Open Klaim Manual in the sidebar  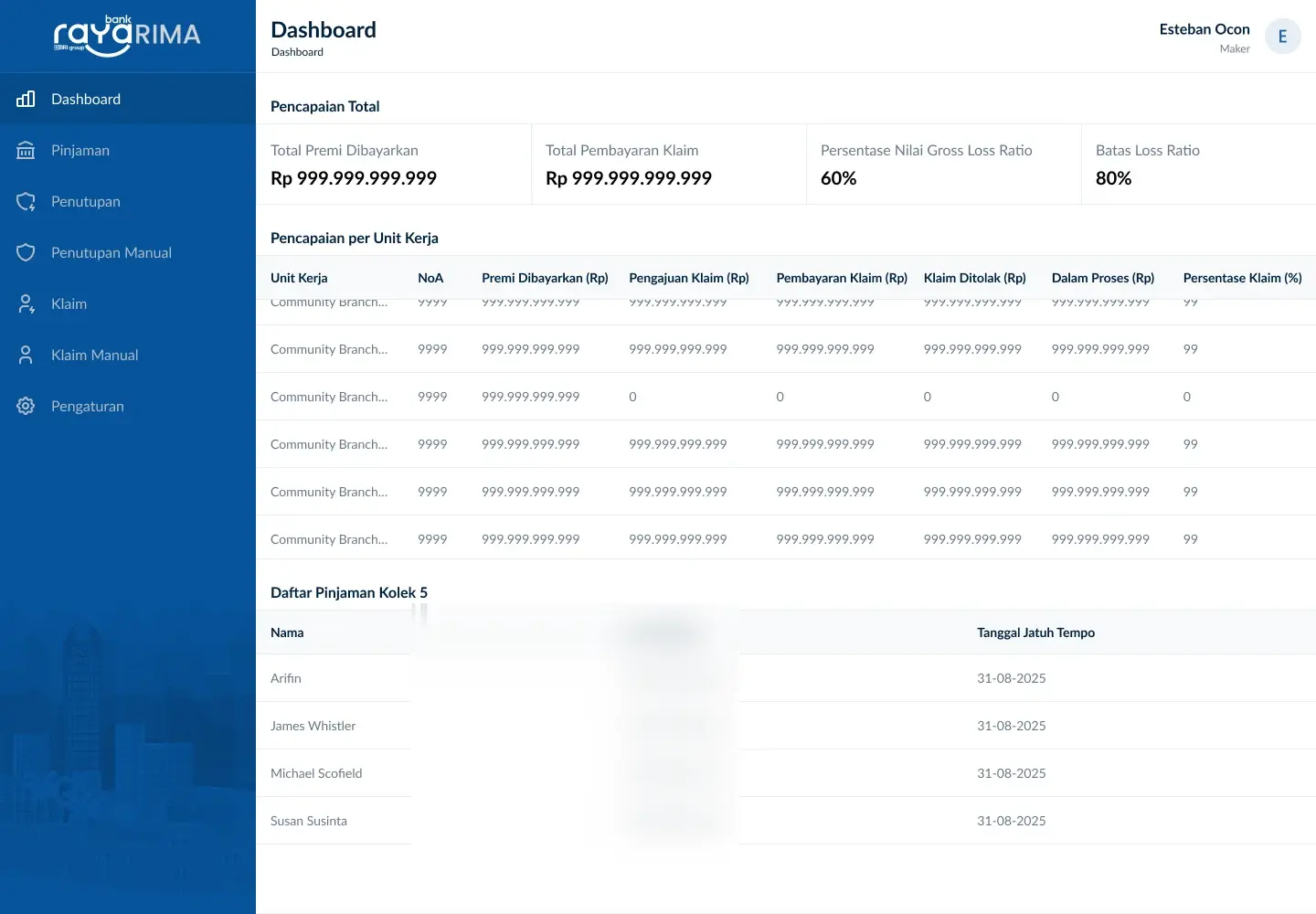tap(128, 355)
